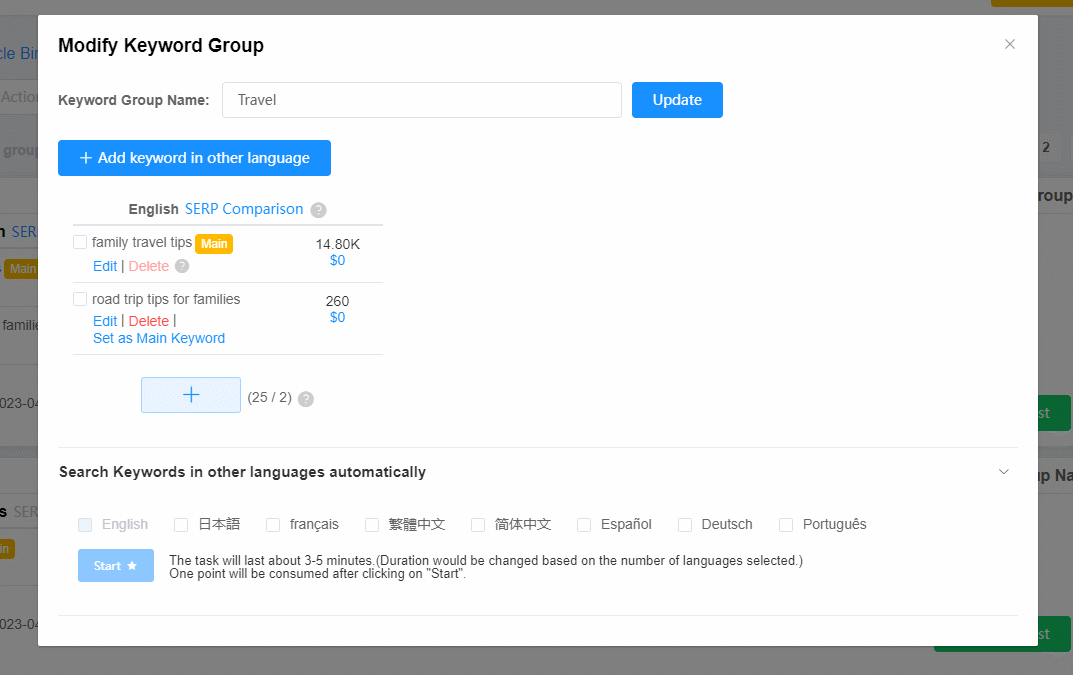Enable the 日本語 language checkbox

(x=181, y=525)
